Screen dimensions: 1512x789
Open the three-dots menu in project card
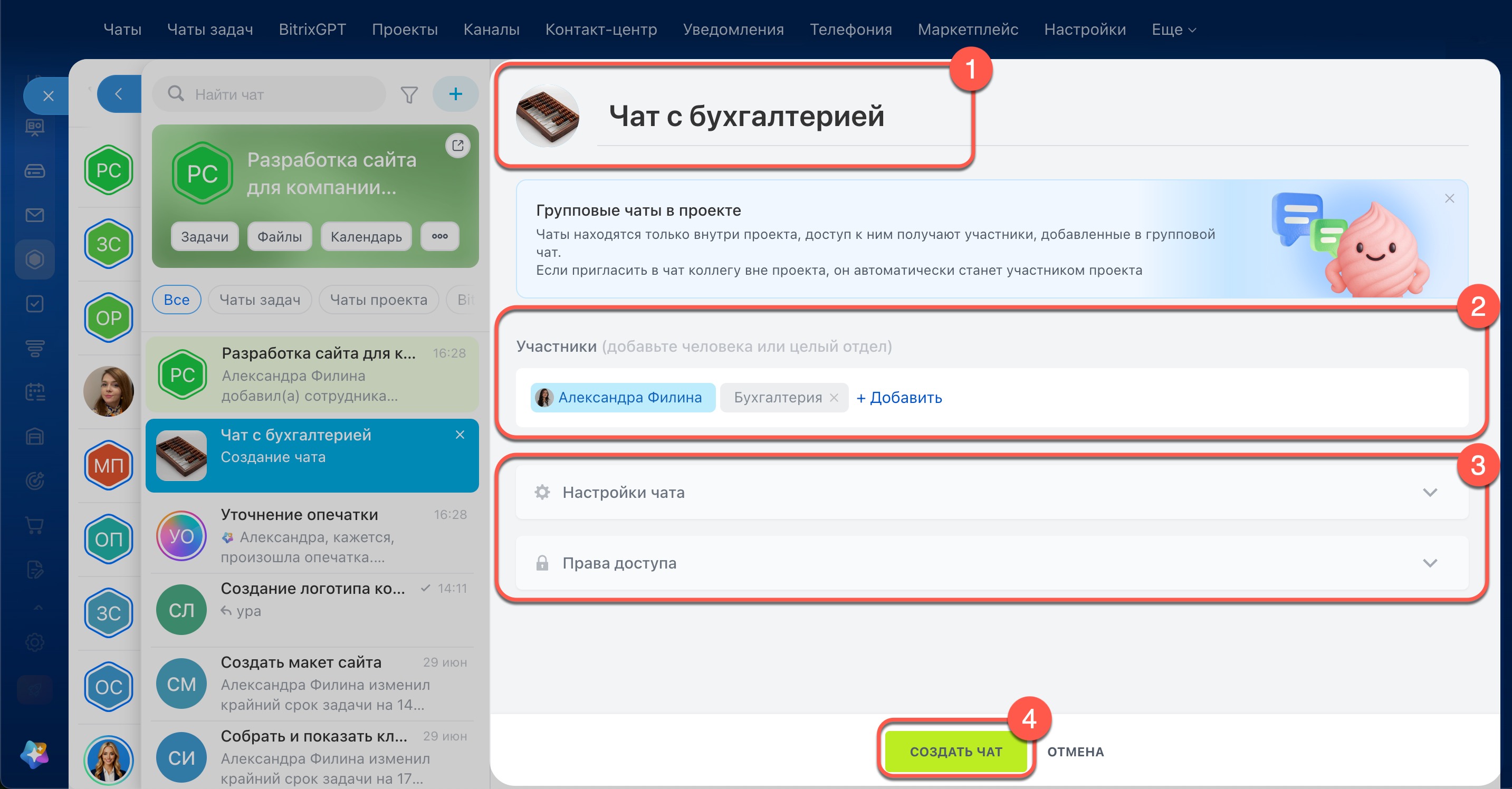pos(439,236)
